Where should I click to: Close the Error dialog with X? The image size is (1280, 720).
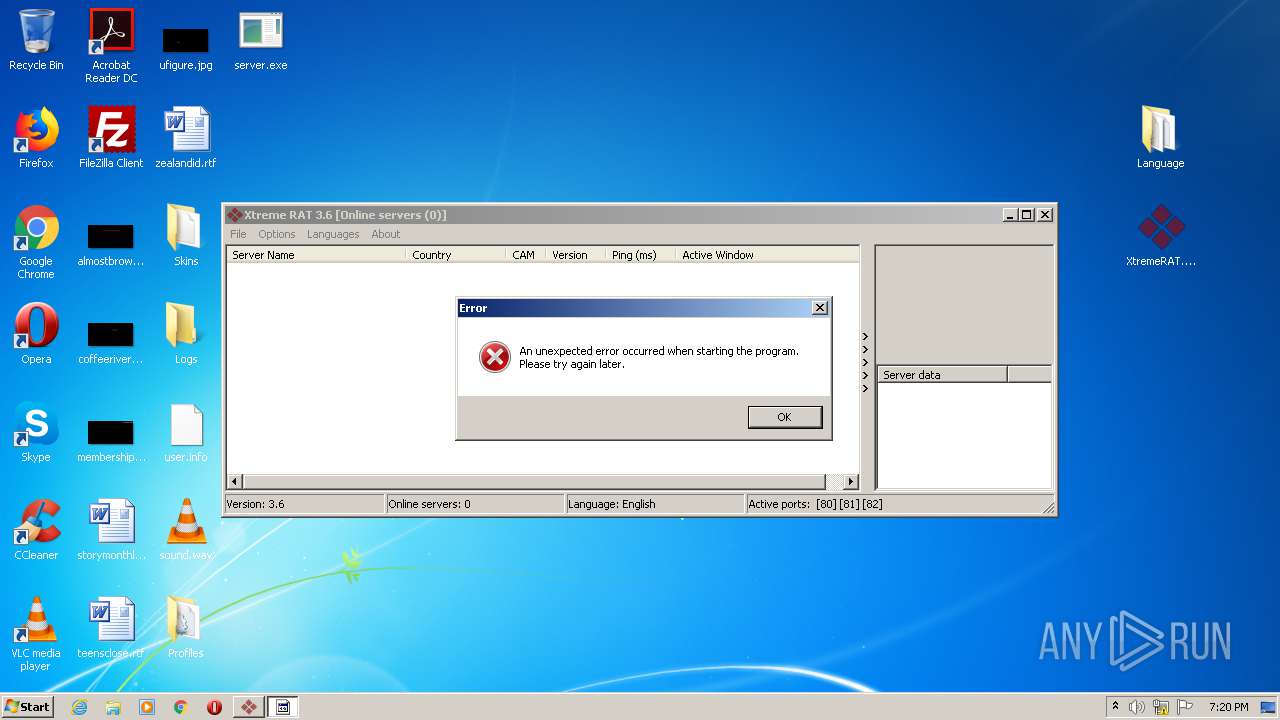pyautogui.click(x=820, y=308)
